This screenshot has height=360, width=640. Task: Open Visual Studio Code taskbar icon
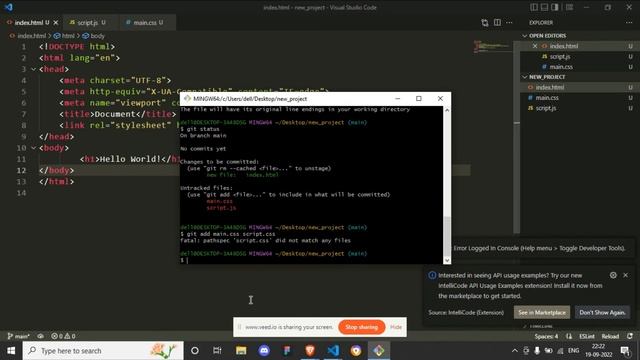[333, 351]
